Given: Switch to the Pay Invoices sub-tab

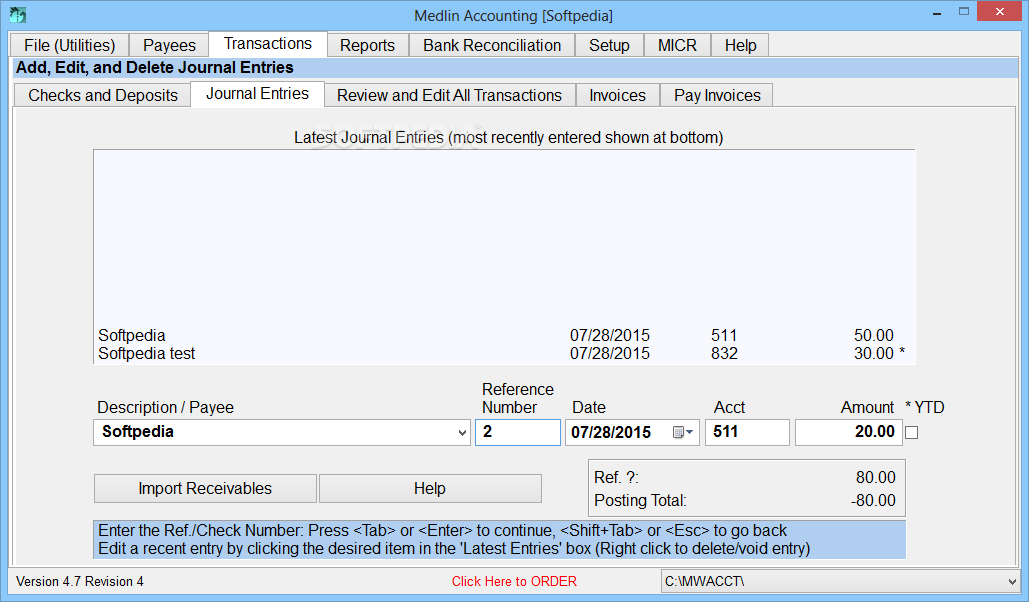Looking at the screenshot, I should [717, 95].
